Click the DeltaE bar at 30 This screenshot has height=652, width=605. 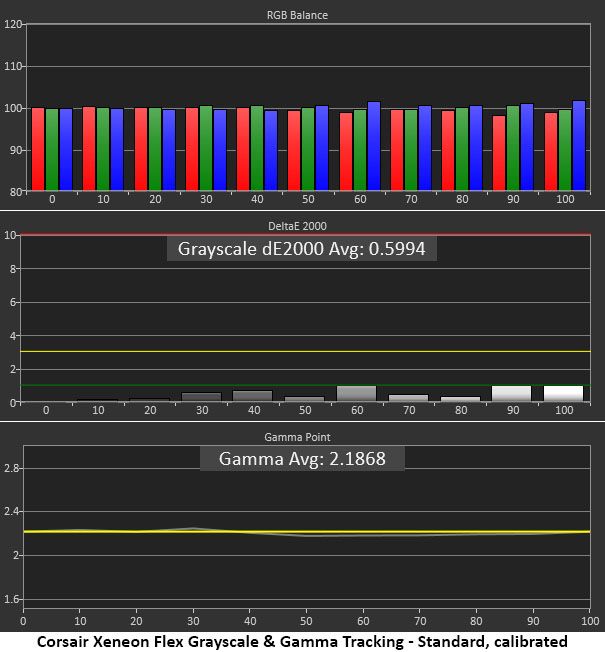pos(202,397)
